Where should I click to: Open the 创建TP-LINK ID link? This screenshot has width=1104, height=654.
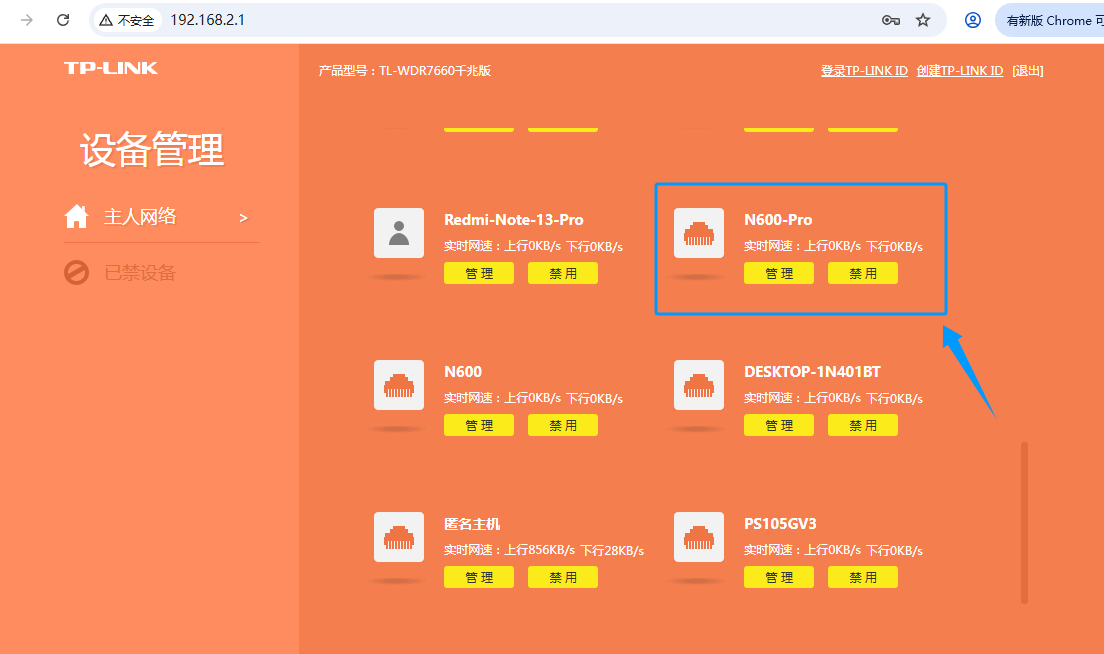tap(959, 71)
